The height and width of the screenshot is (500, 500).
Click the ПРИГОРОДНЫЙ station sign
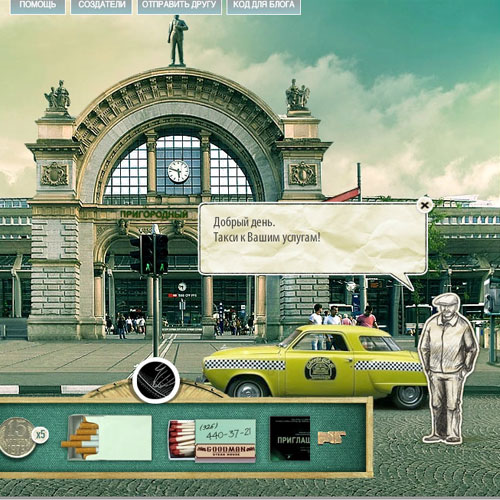click(x=154, y=214)
